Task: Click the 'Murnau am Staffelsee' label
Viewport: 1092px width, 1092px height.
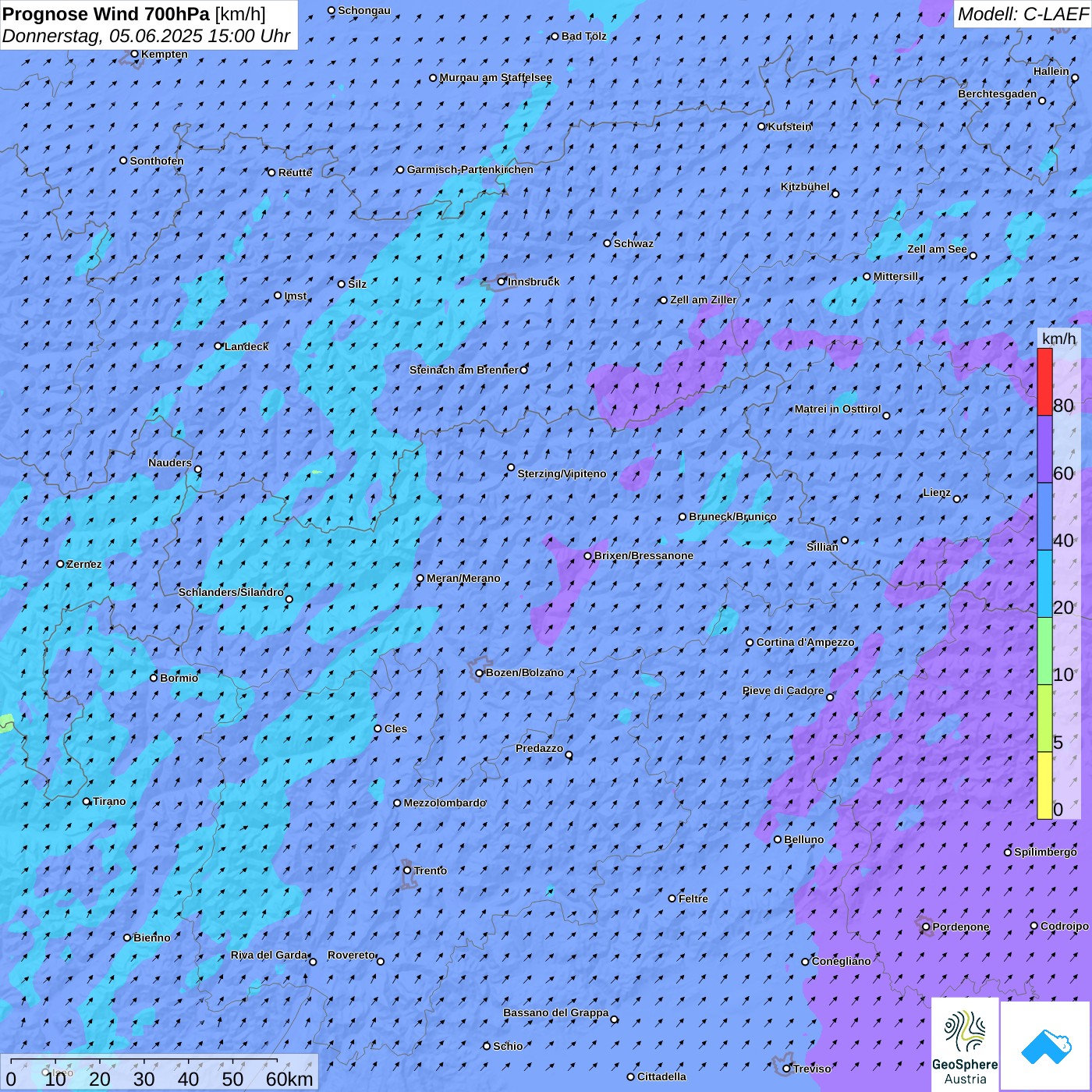Action: (495, 77)
